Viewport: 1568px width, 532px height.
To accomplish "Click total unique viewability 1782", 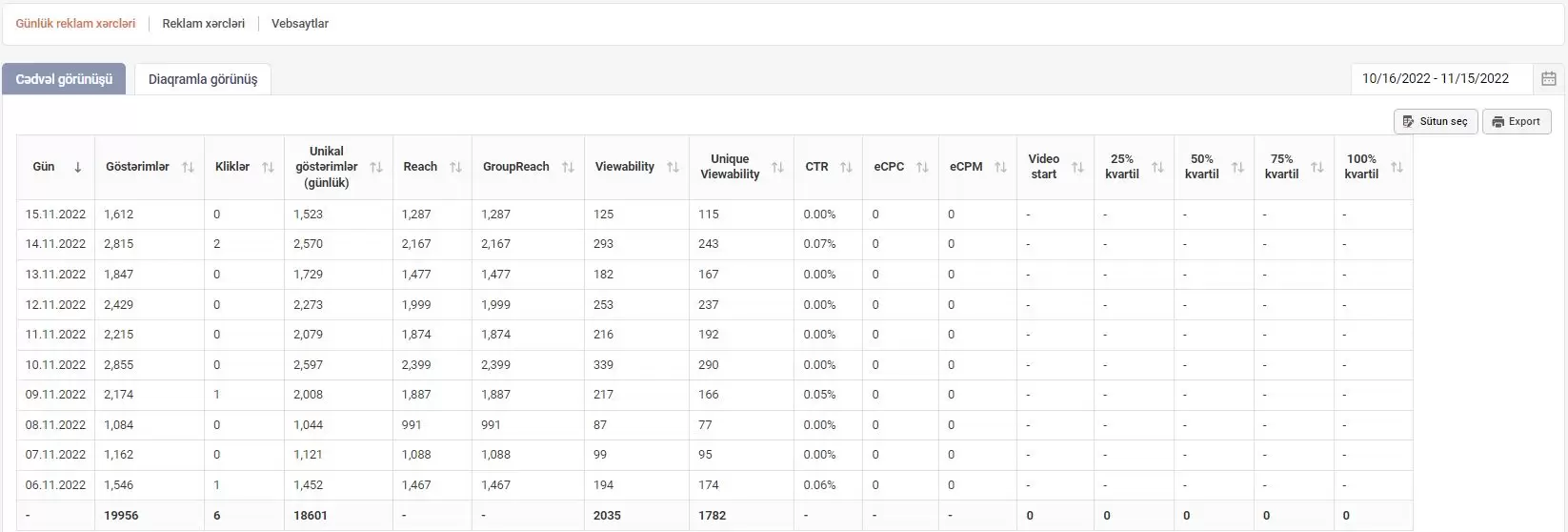I will [x=712, y=516].
